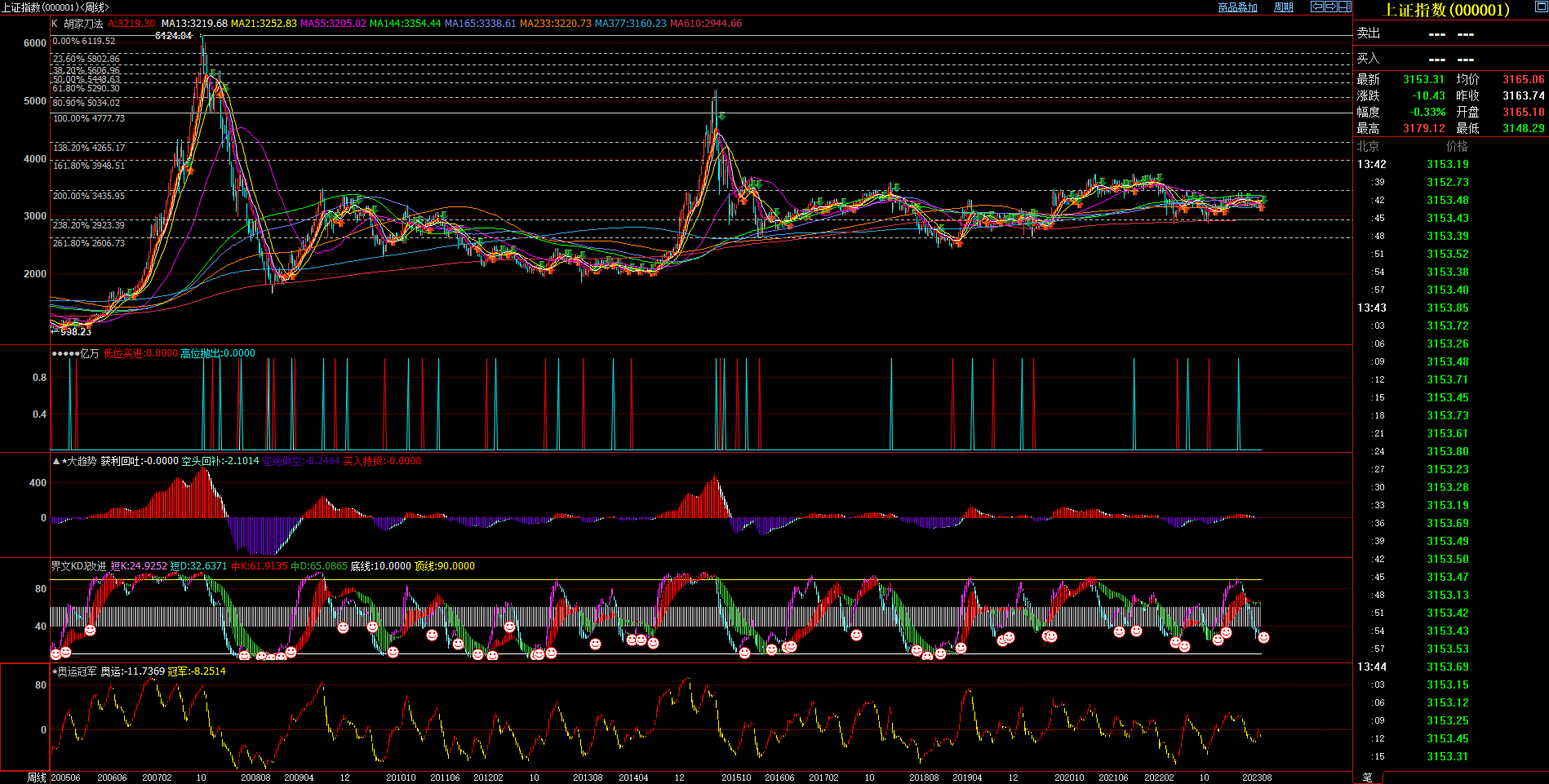
Task: Click the 6124.04 peak price label
Action: pyautogui.click(x=173, y=36)
